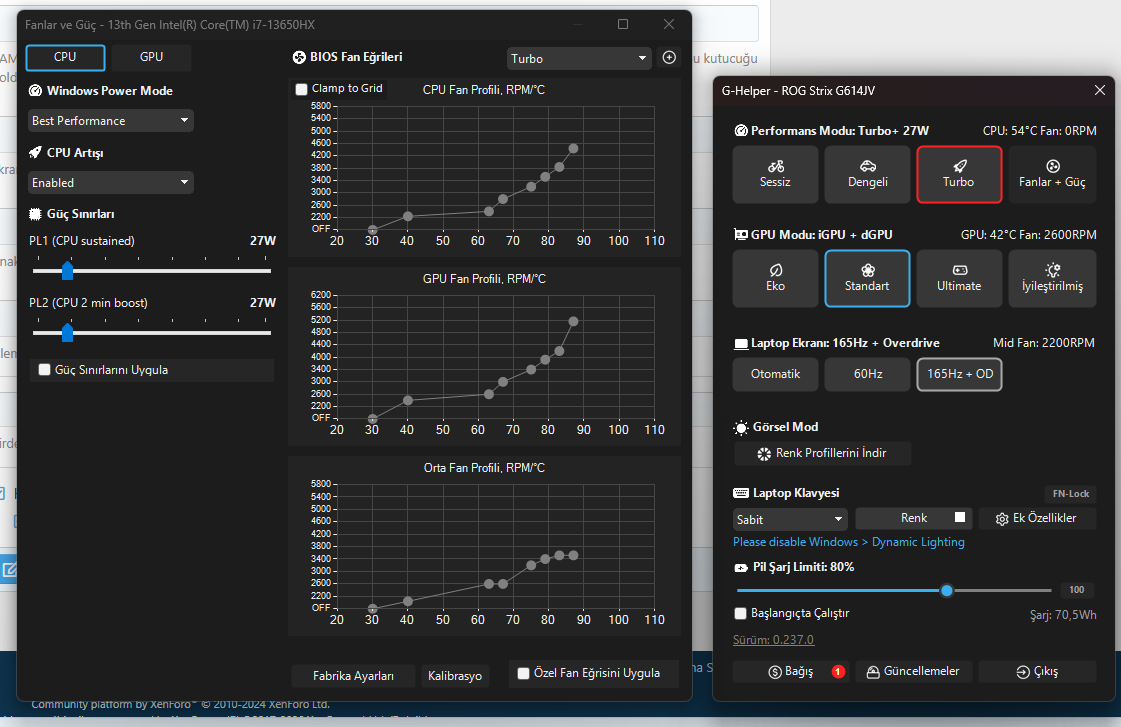The height and width of the screenshot is (727, 1121).
Task: Select the Turbo performance mode
Action: [x=959, y=174]
